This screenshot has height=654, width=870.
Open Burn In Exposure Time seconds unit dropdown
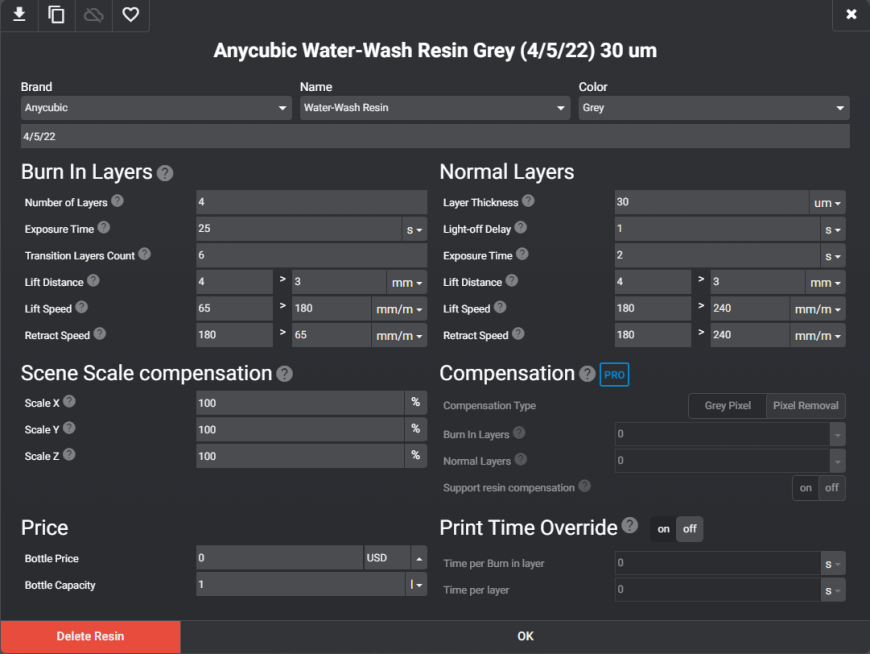pyautogui.click(x=414, y=230)
